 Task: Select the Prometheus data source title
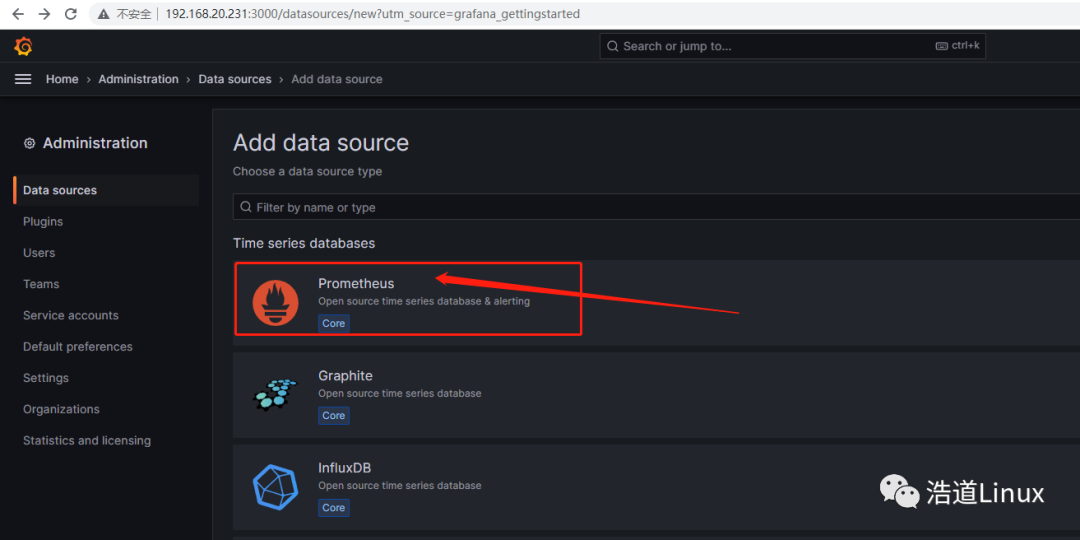[356, 283]
